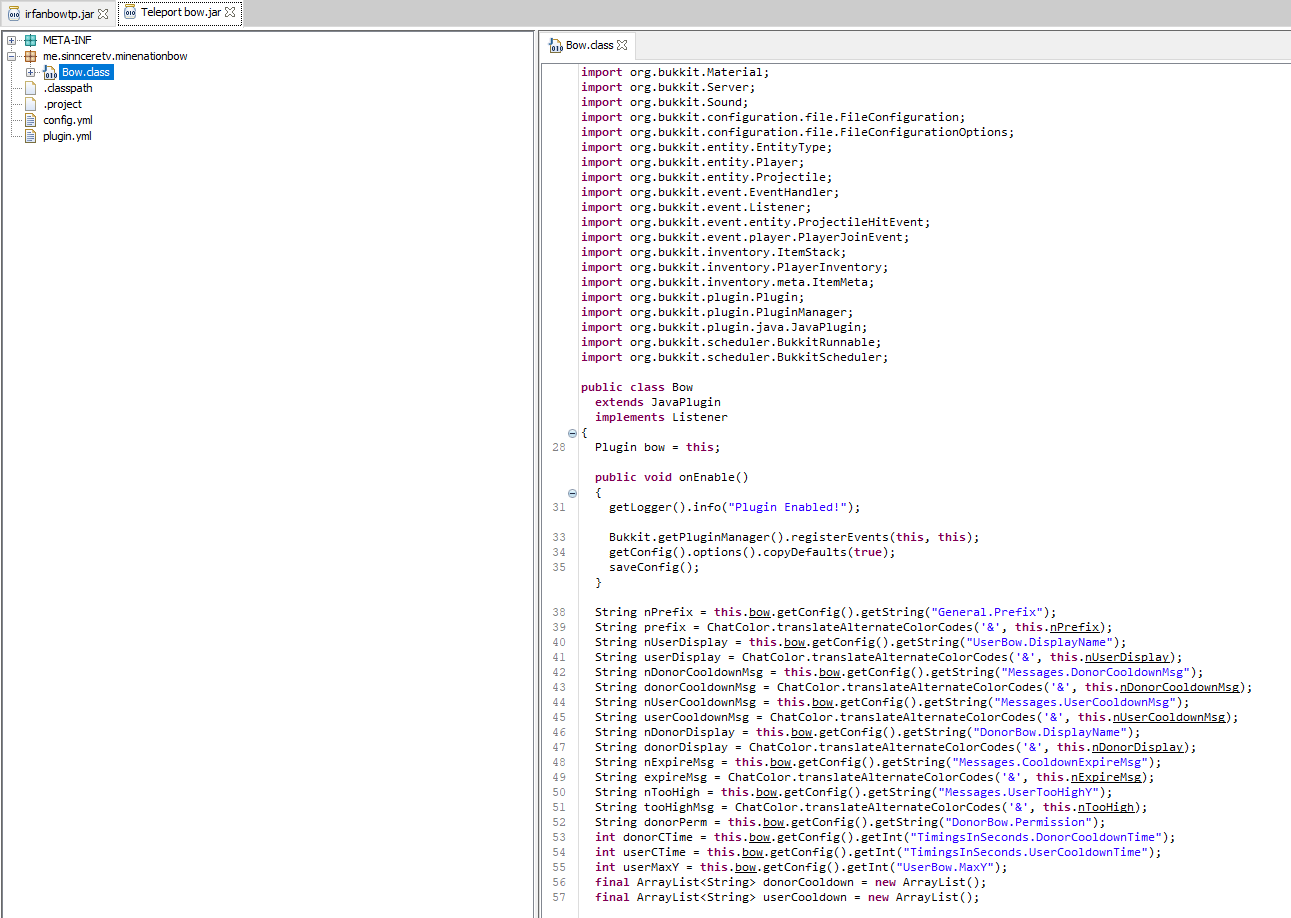Close the Bow.class editor tab
The height and width of the screenshot is (918, 1291).
622,45
